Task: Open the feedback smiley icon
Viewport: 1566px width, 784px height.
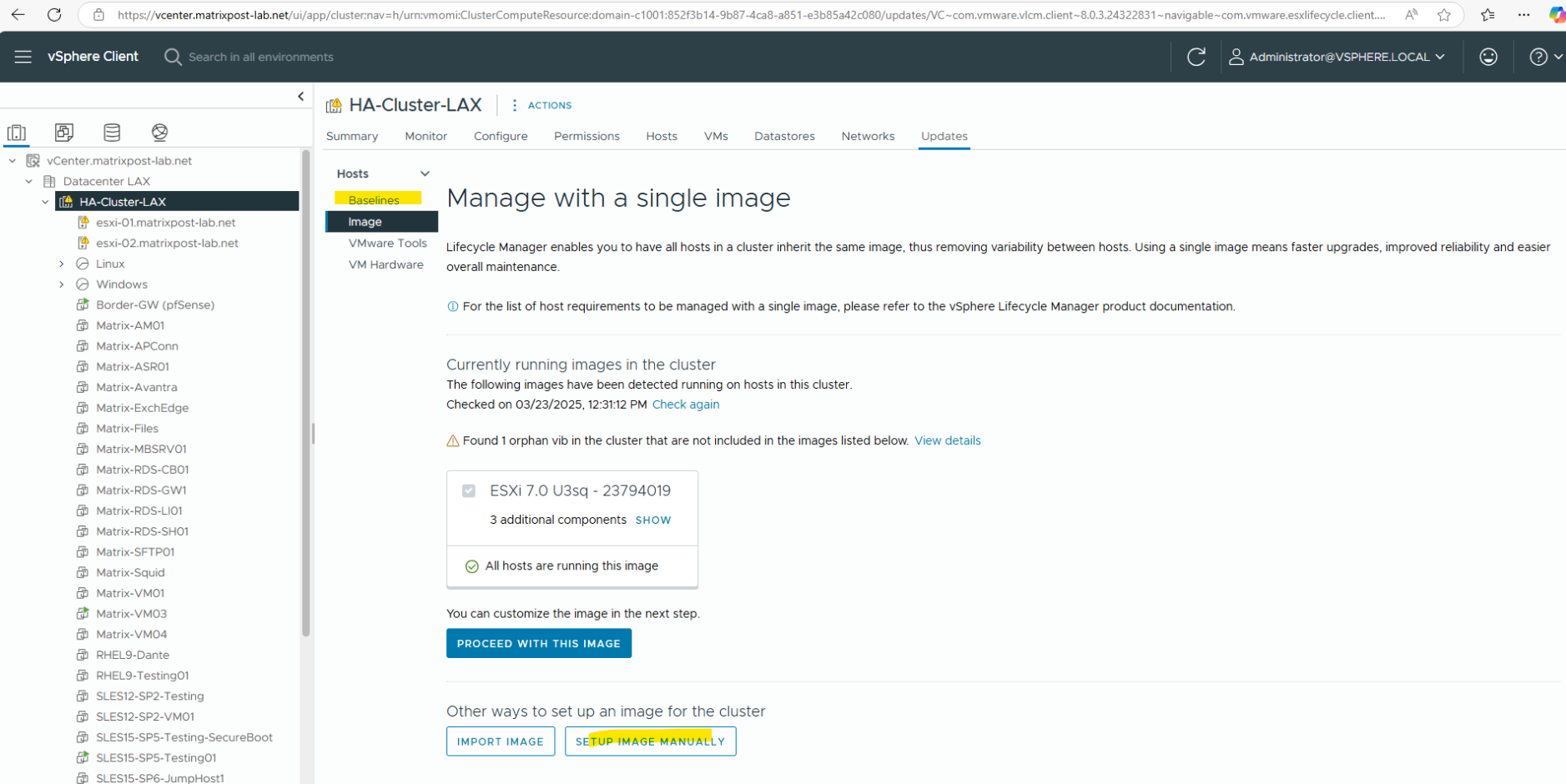Action: coord(1488,57)
